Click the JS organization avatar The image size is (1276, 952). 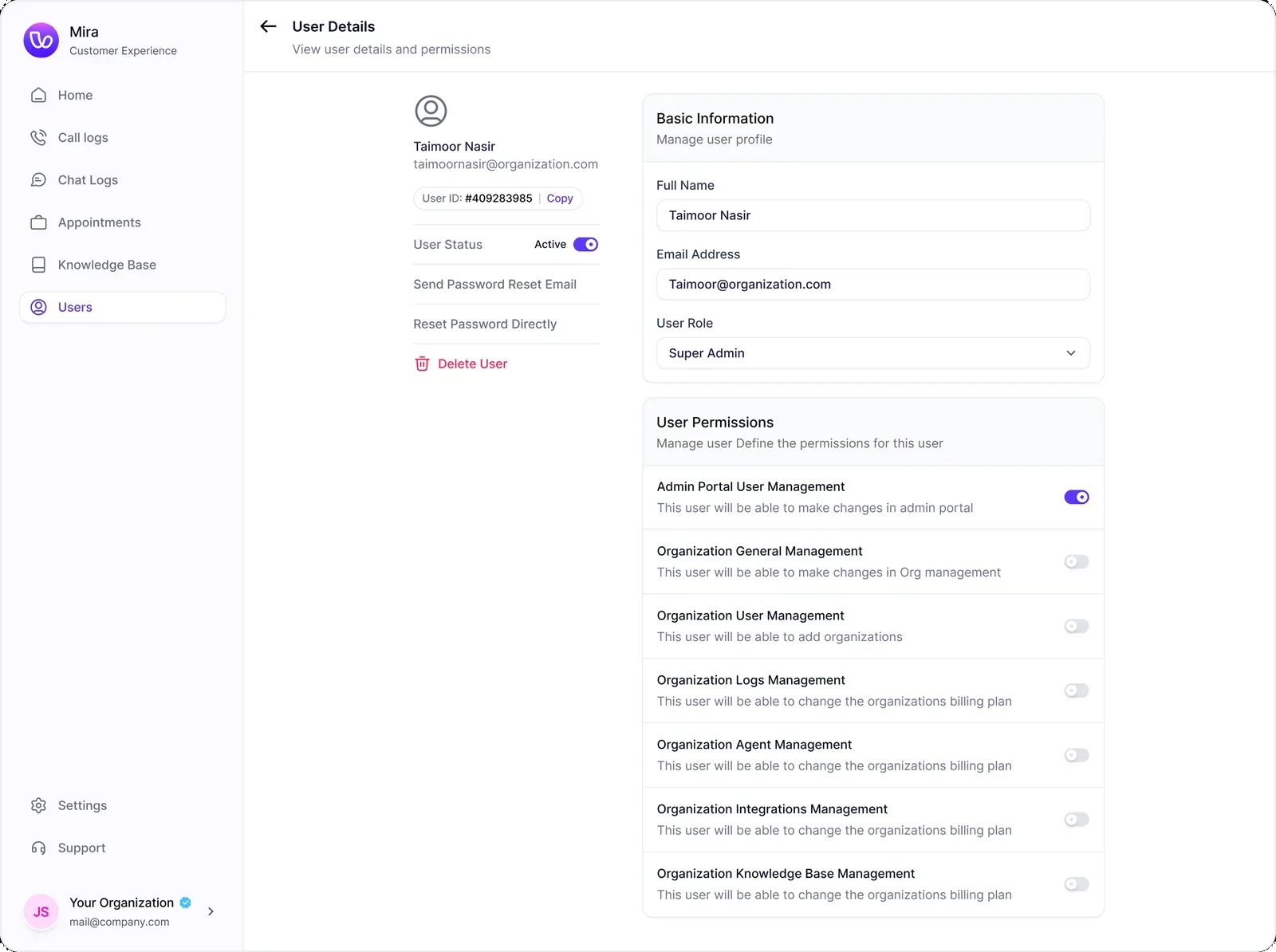pyautogui.click(x=41, y=911)
